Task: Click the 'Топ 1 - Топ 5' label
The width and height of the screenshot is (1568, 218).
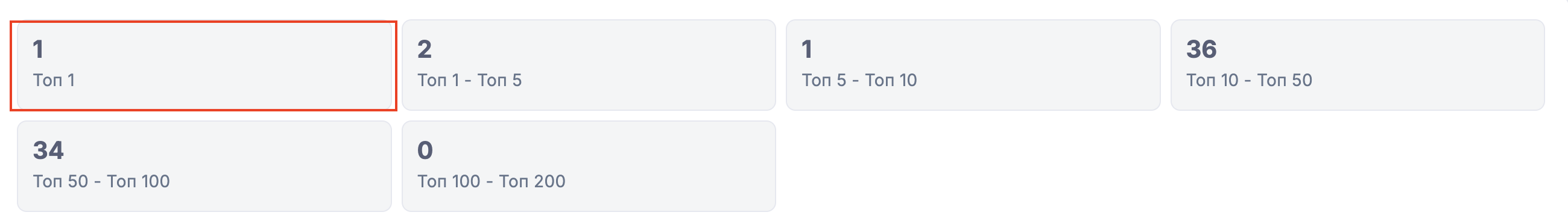Action: [x=469, y=80]
